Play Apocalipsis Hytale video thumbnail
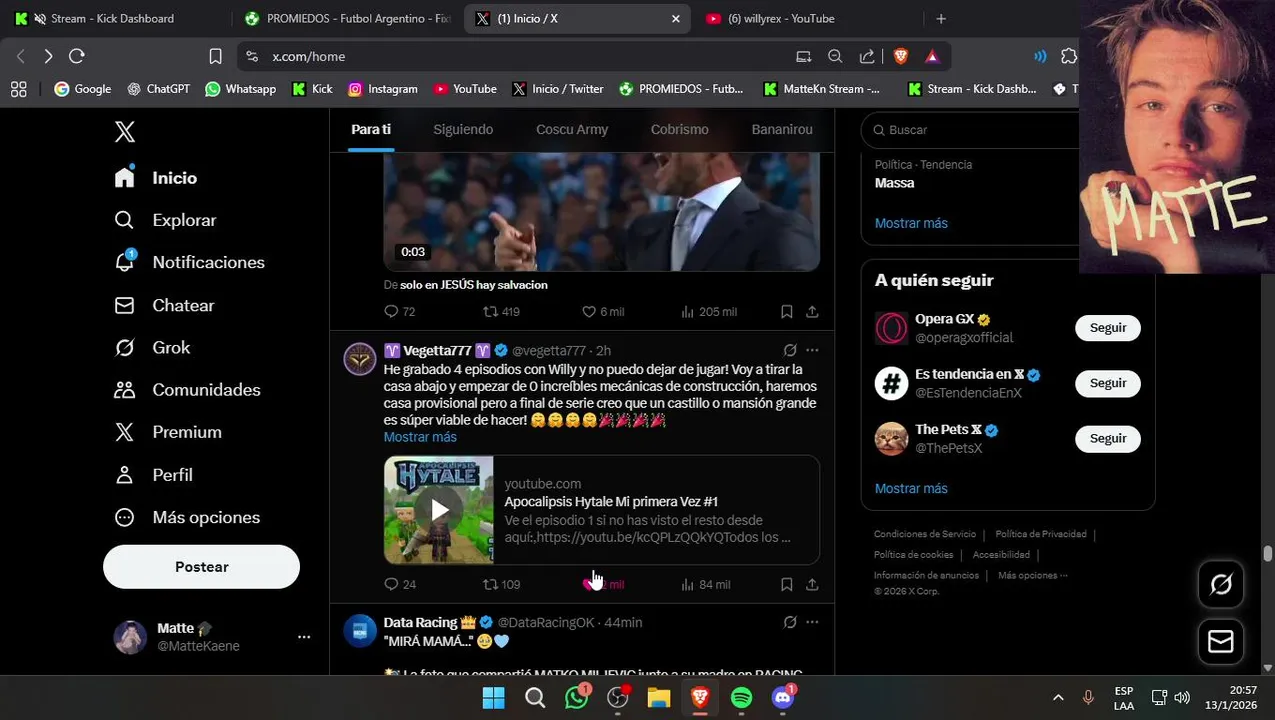This screenshot has width=1275, height=720. 439,510
